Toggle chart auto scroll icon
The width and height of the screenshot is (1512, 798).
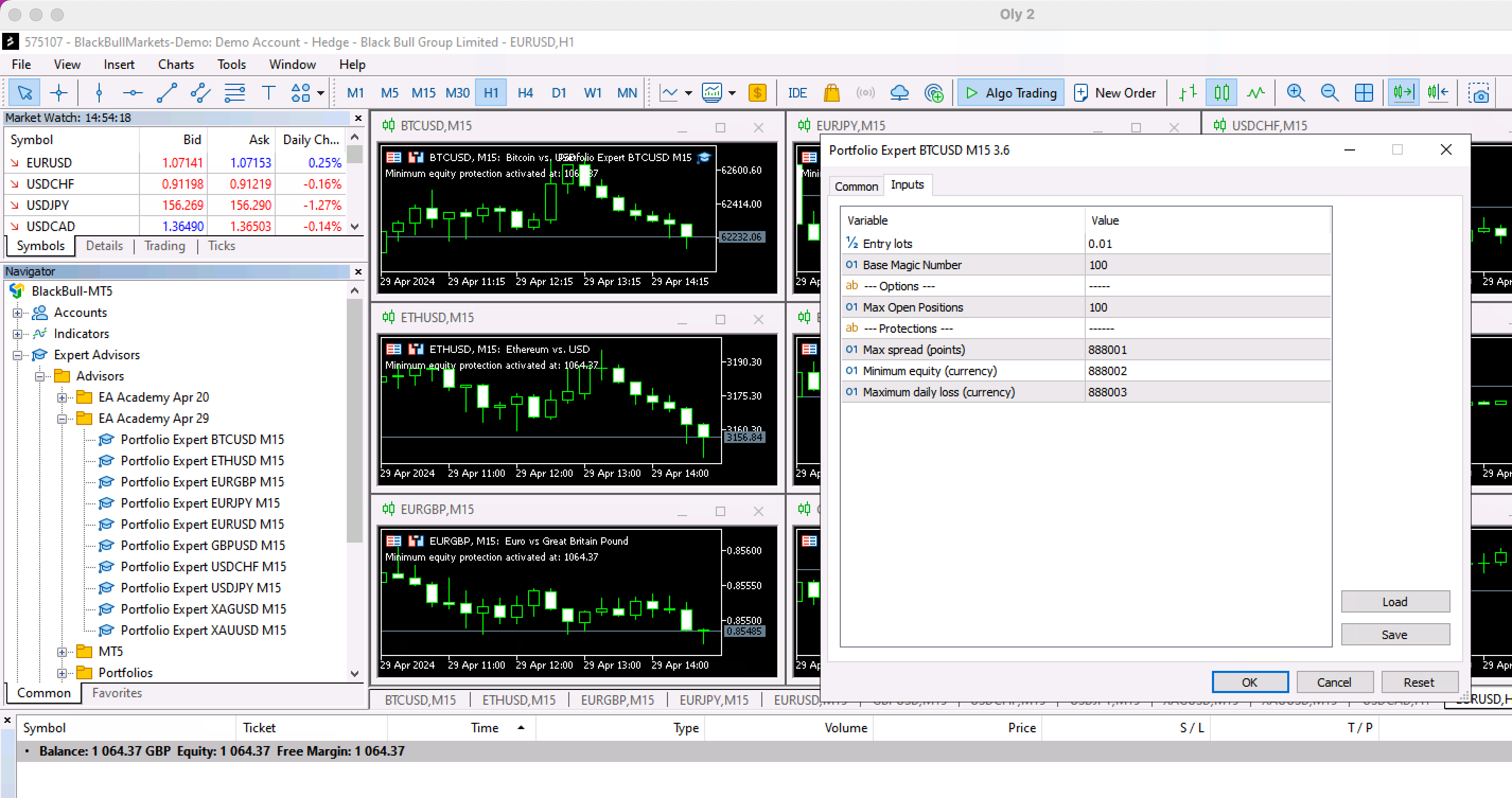[x=1403, y=93]
